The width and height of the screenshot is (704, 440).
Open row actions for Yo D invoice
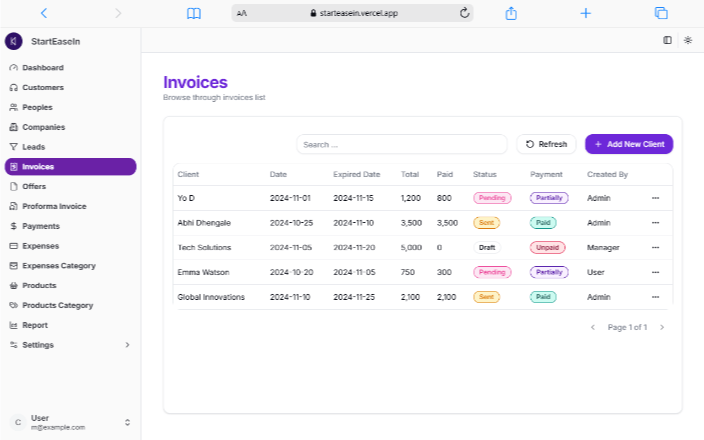(x=656, y=198)
